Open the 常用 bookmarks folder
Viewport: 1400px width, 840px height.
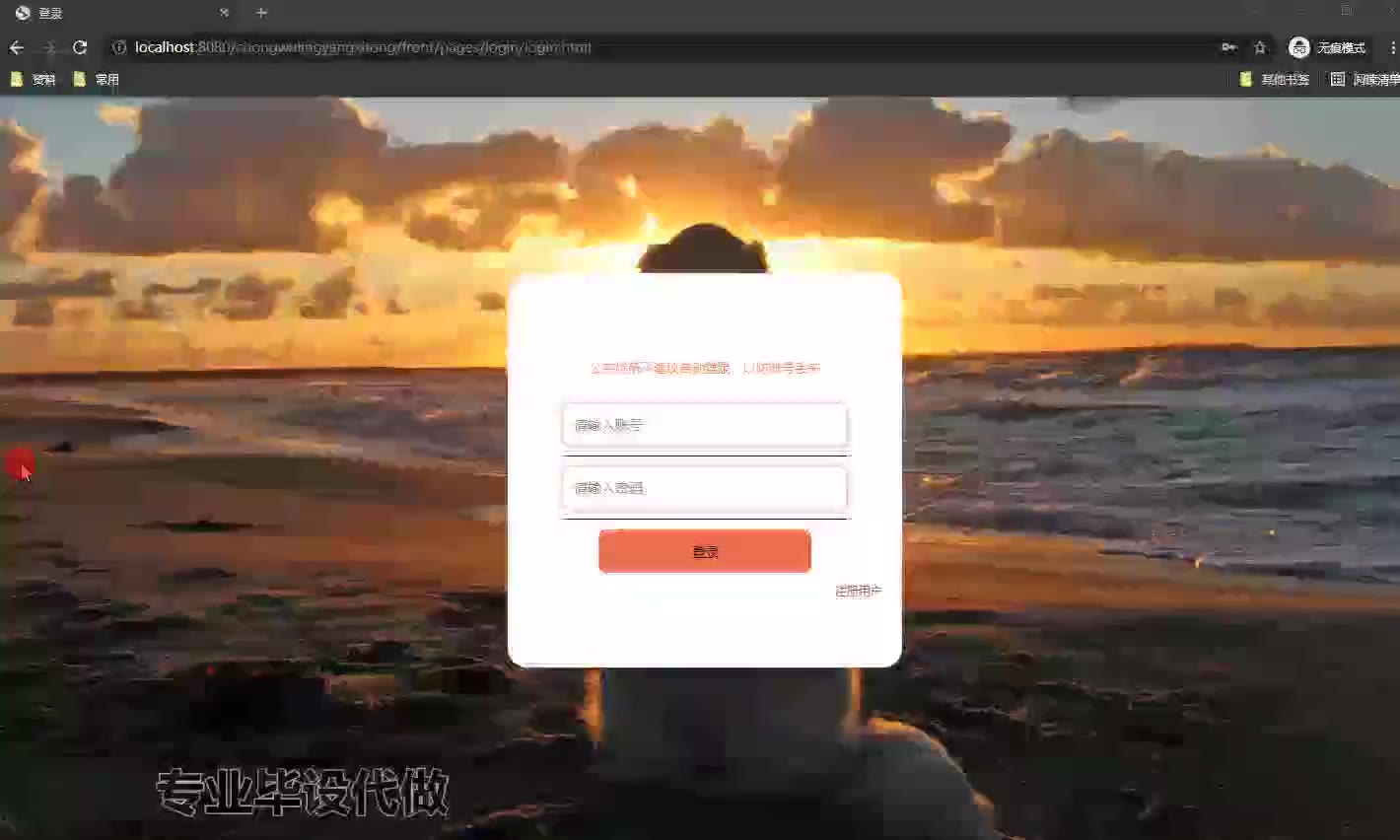click(96, 79)
